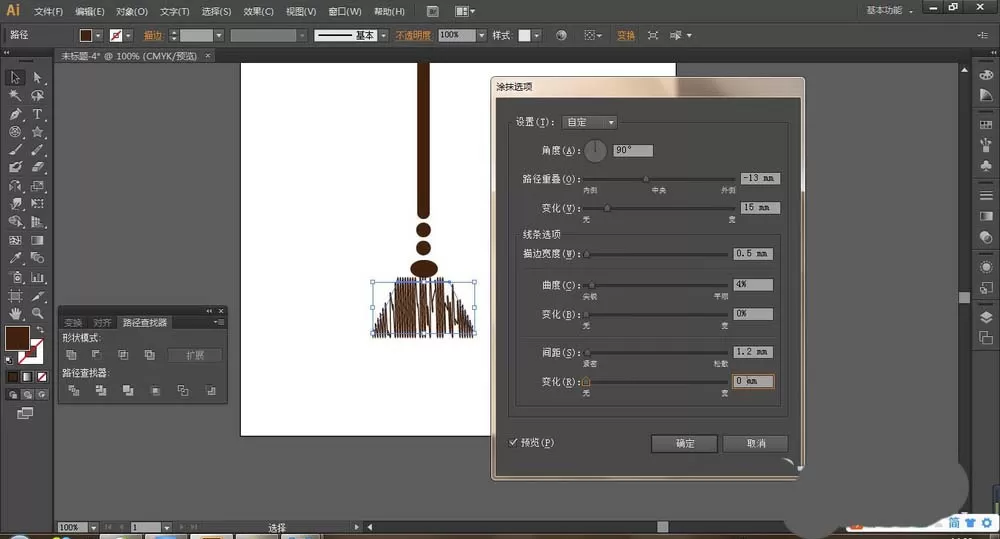
Task: Confirm scribble options with 确定
Action: [x=684, y=443]
